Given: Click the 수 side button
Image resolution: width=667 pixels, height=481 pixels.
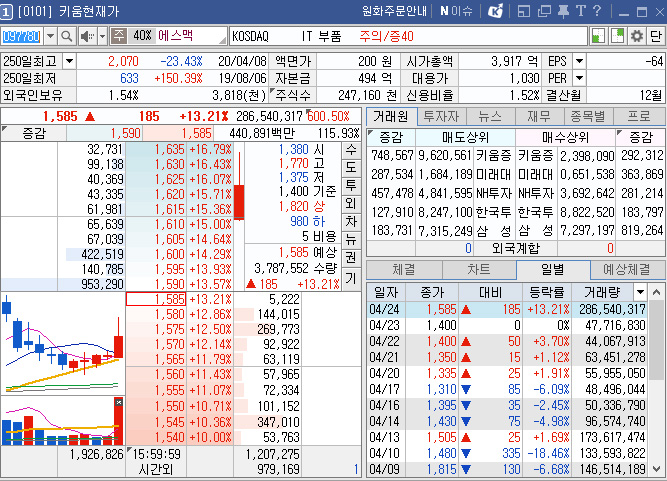Looking at the screenshot, I should (x=351, y=150).
